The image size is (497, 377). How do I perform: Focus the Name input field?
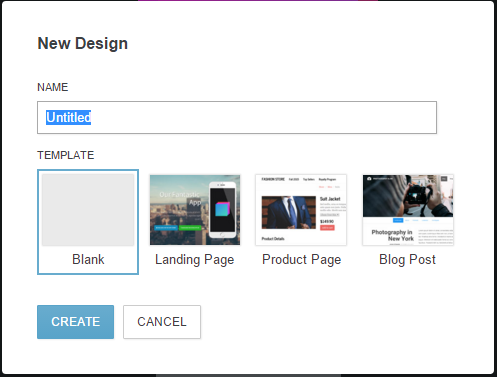237,117
